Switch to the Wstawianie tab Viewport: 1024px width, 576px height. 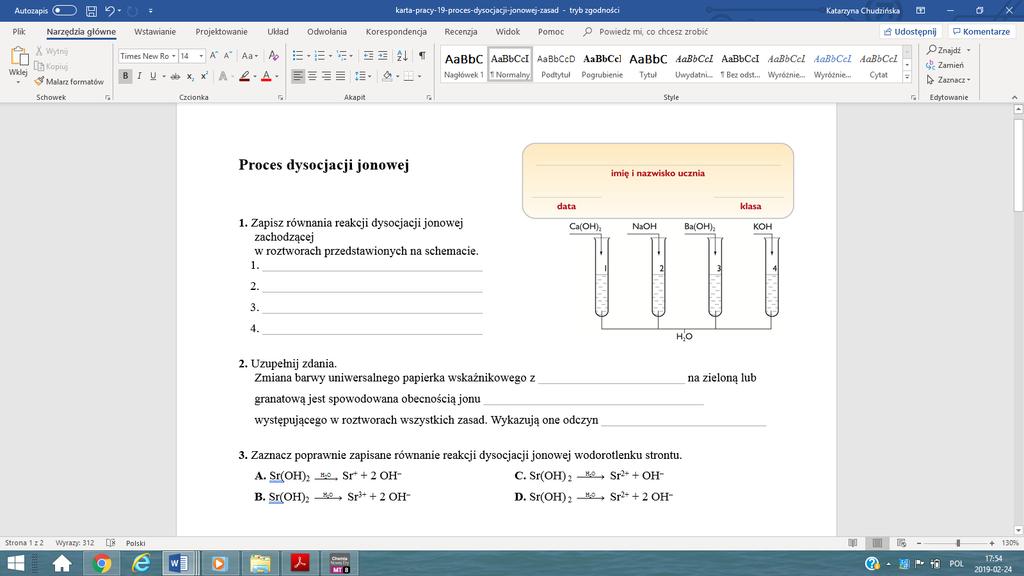pos(155,31)
